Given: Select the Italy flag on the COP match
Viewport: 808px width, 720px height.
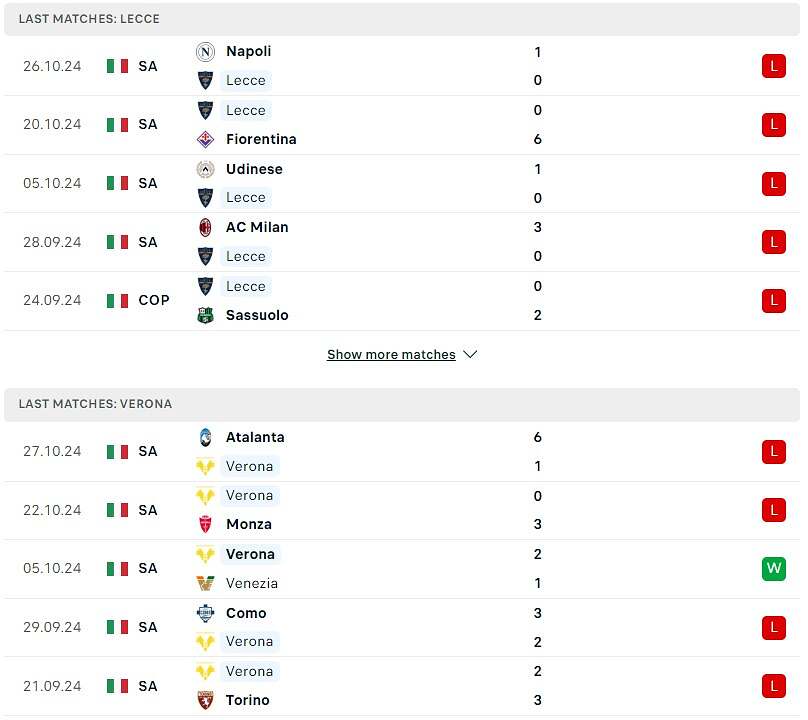Looking at the screenshot, I should [118, 302].
